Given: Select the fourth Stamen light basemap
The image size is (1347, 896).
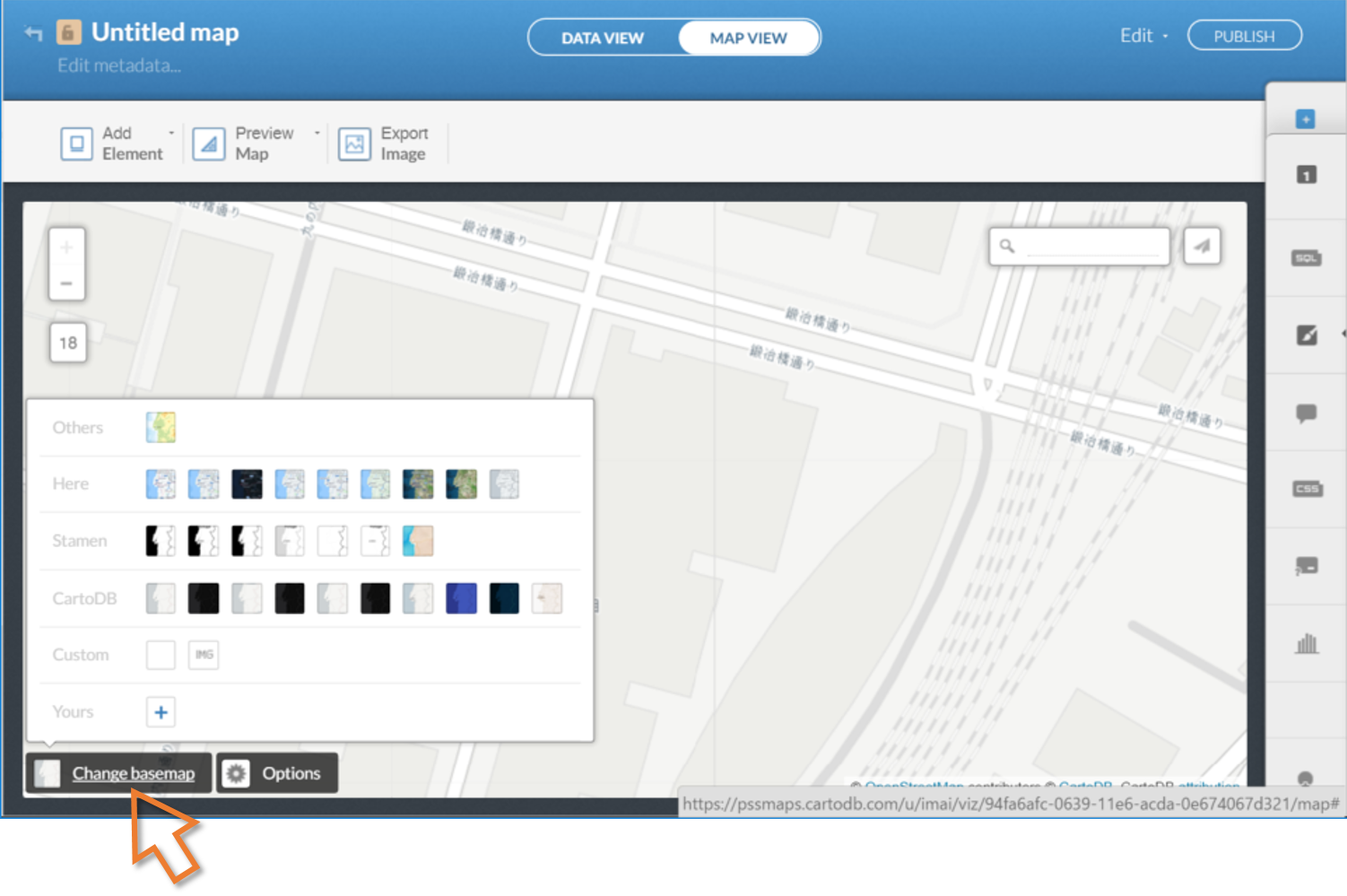Looking at the screenshot, I should [290, 541].
